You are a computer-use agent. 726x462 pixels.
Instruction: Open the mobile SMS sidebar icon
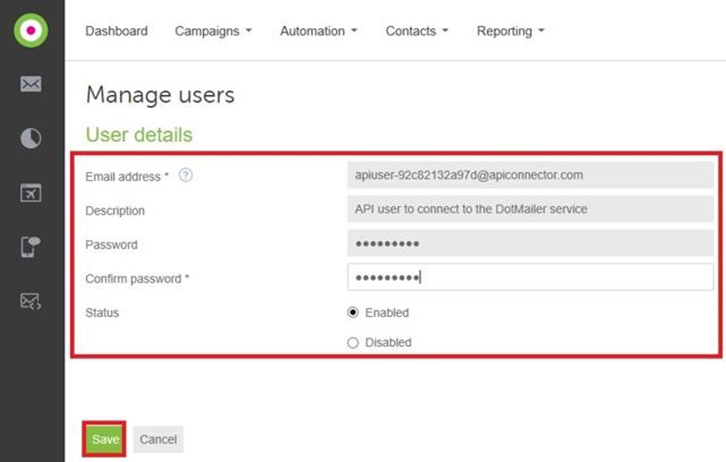tap(31, 247)
